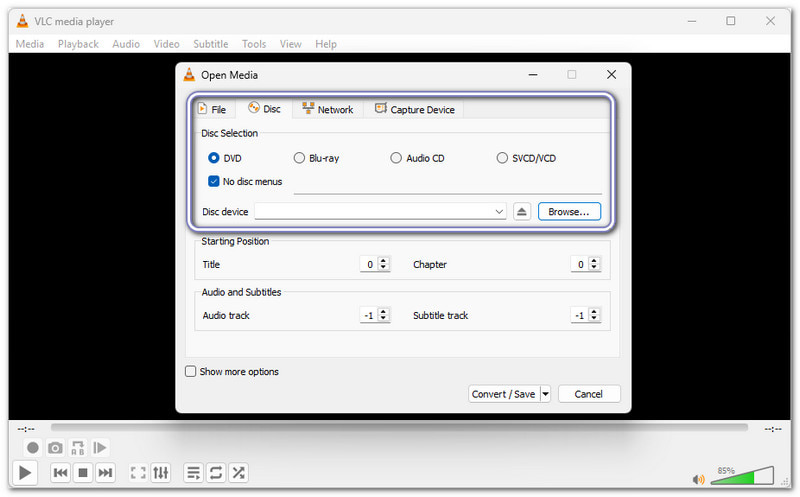The height and width of the screenshot is (497, 800).
Task: Toggle loop mode icon
Action: tap(216, 473)
